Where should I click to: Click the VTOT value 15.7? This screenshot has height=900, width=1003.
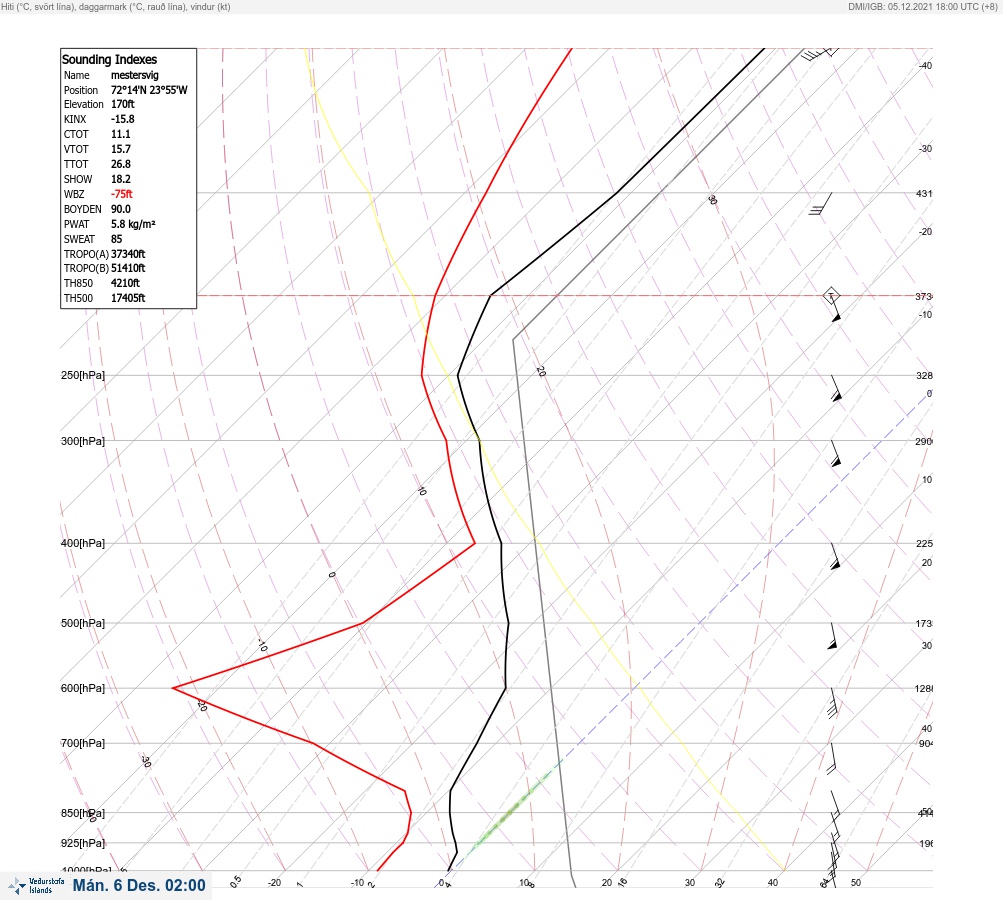[121, 149]
